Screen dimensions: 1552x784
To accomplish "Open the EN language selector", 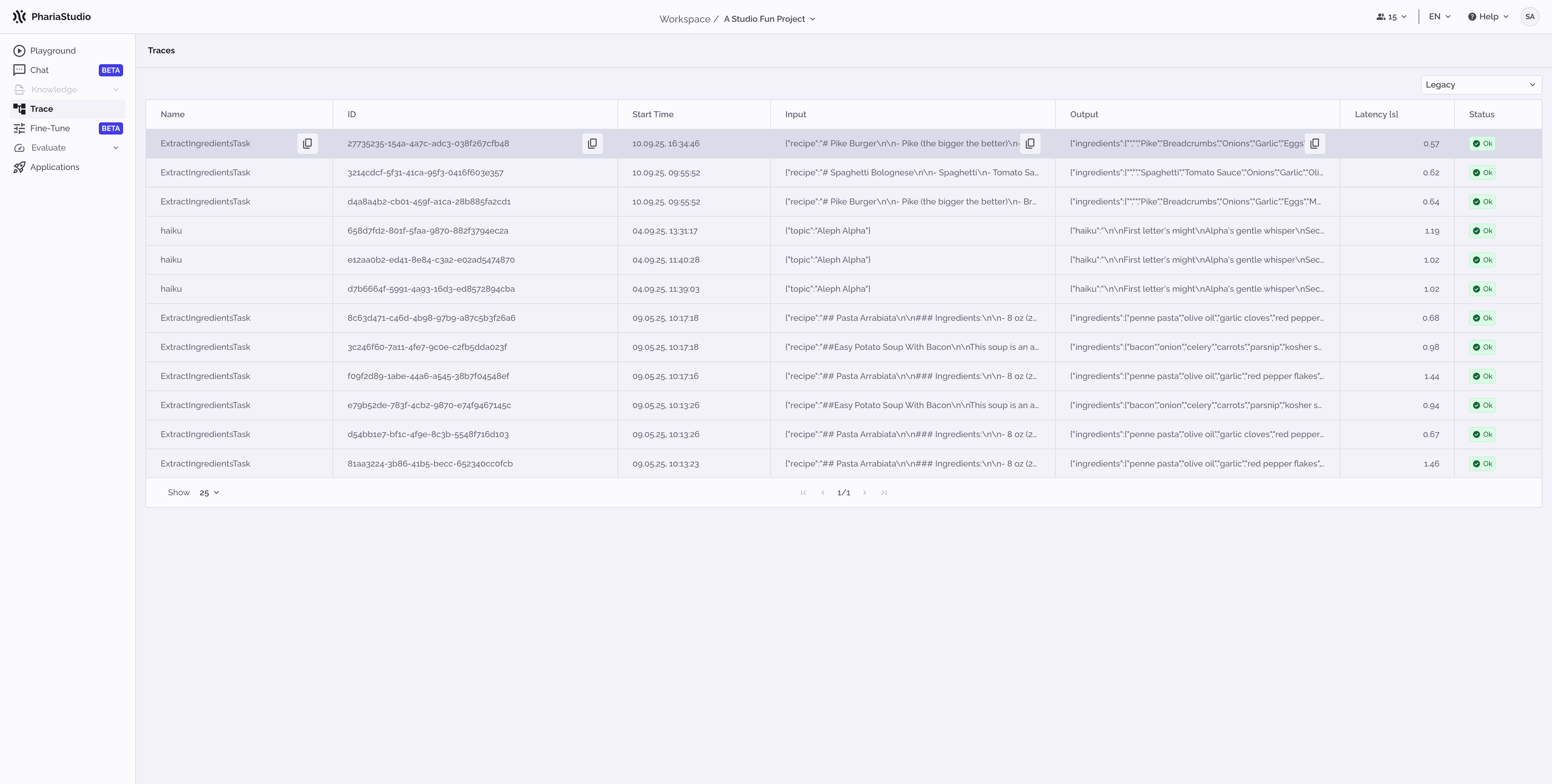I will (1439, 17).
